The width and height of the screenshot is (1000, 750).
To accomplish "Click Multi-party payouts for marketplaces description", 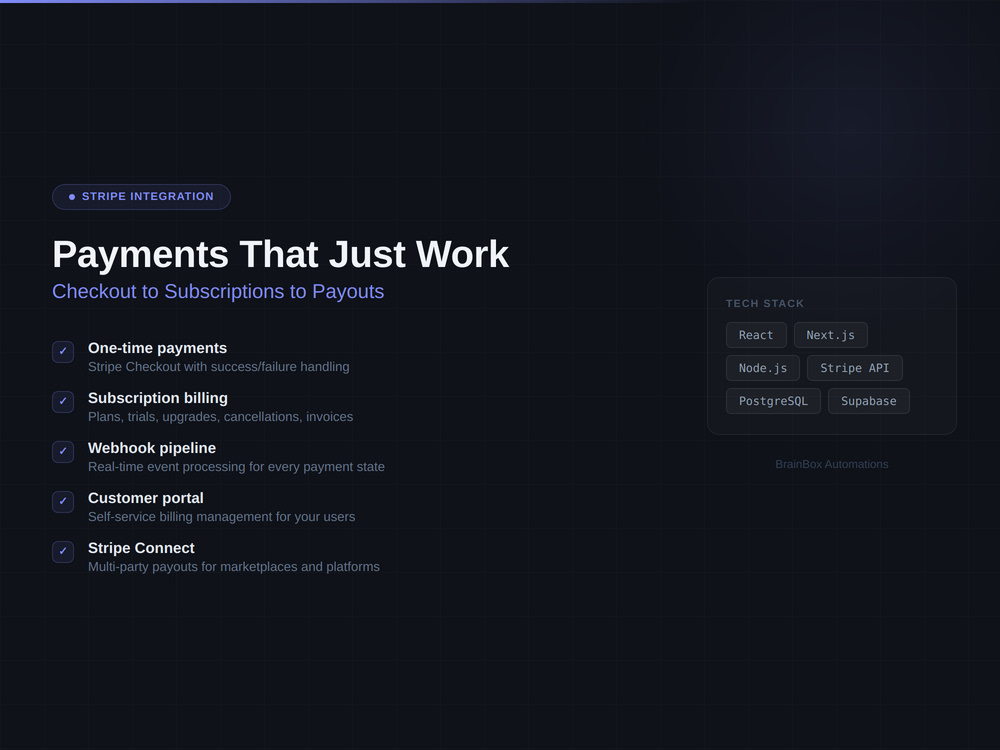I will pyautogui.click(x=234, y=567).
